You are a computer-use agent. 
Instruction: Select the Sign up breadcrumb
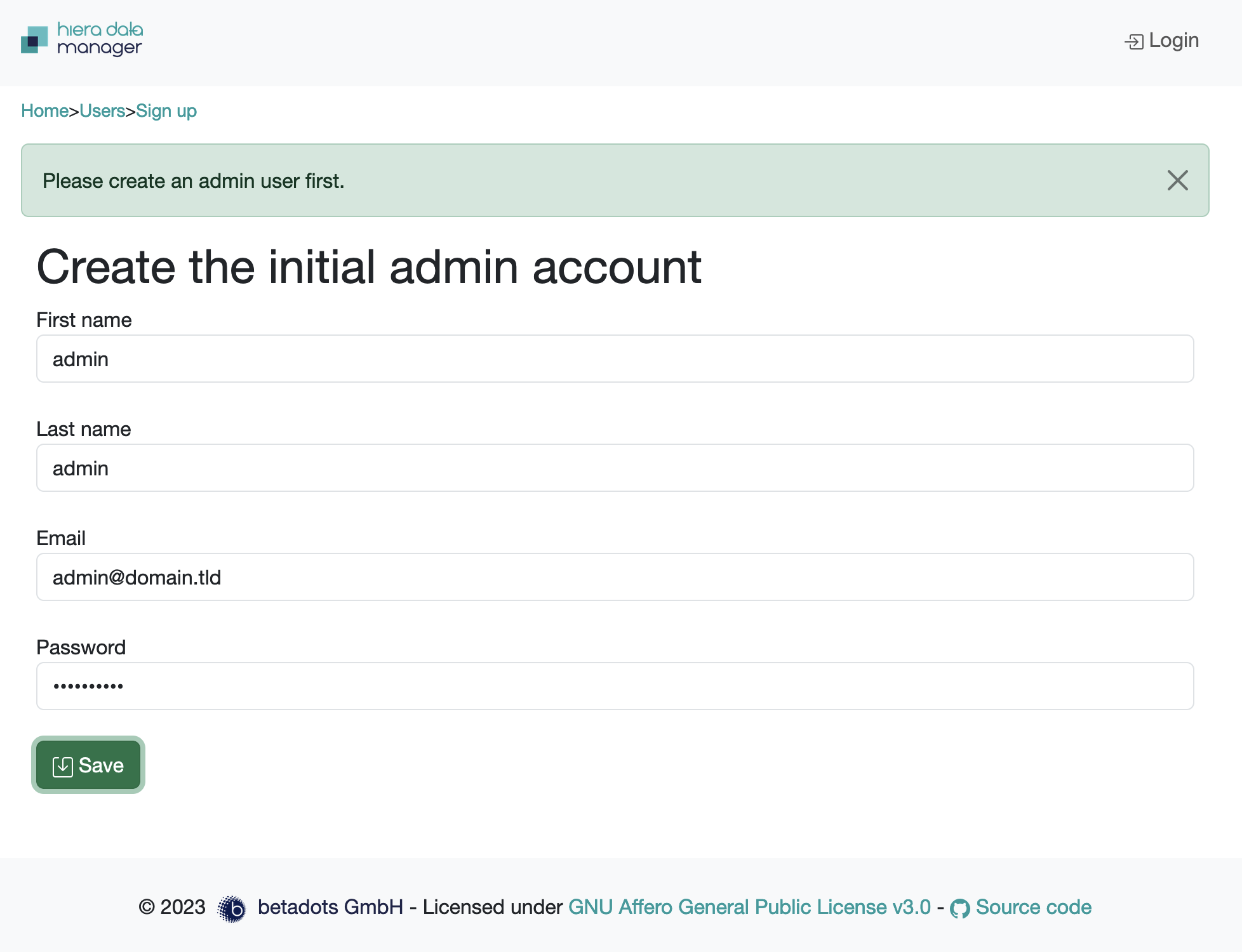166,110
